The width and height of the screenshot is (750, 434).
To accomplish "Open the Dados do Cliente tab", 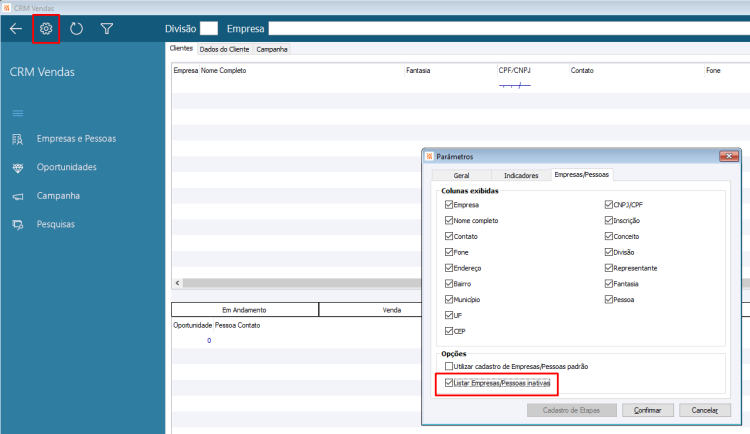I will coord(224,49).
